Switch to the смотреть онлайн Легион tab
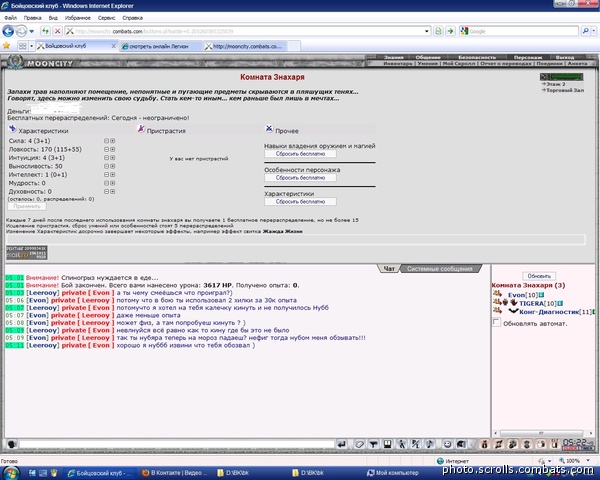600x480 pixels. pyautogui.click(x=160, y=46)
